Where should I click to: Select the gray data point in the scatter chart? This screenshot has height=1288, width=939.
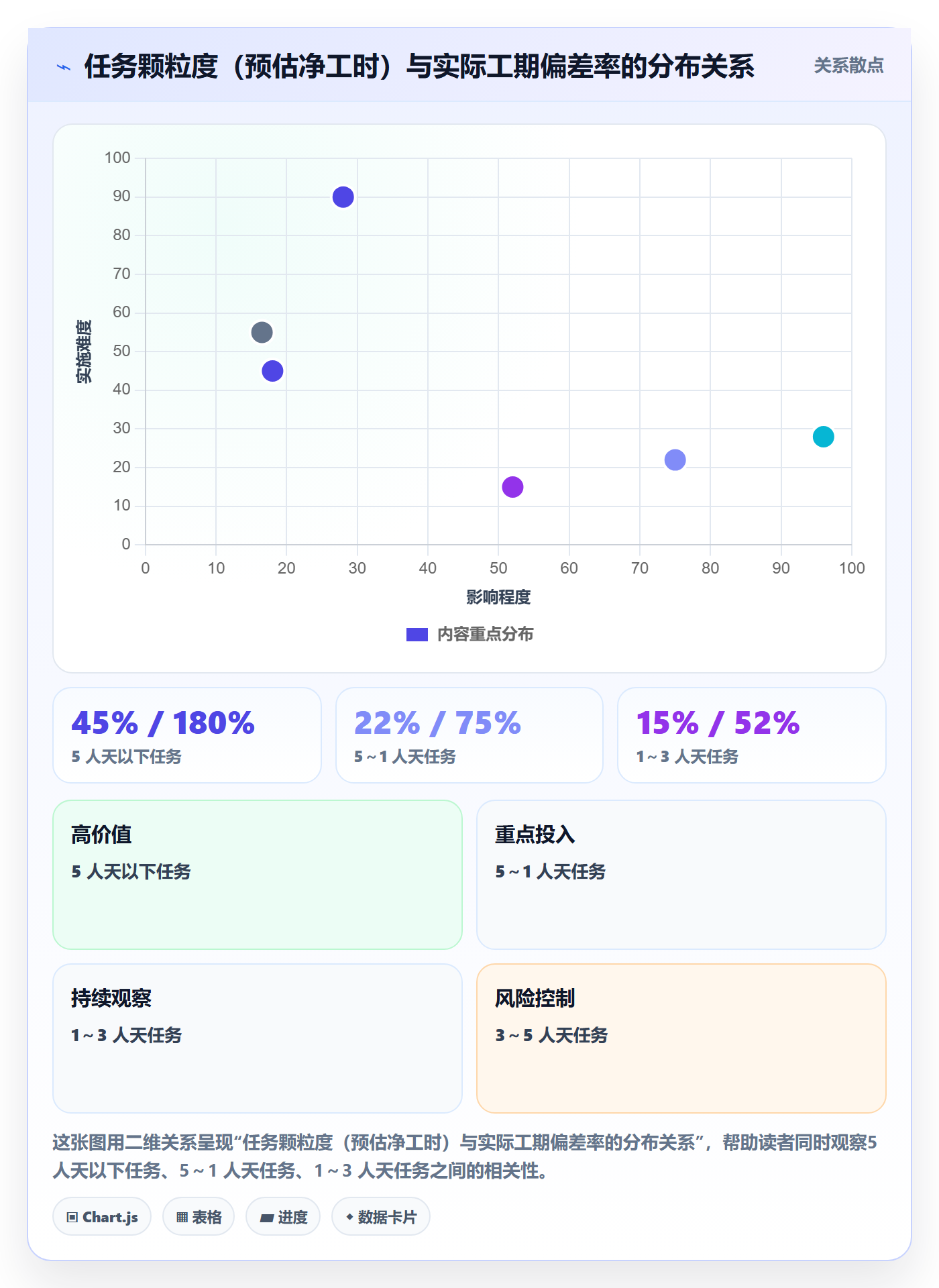click(262, 332)
